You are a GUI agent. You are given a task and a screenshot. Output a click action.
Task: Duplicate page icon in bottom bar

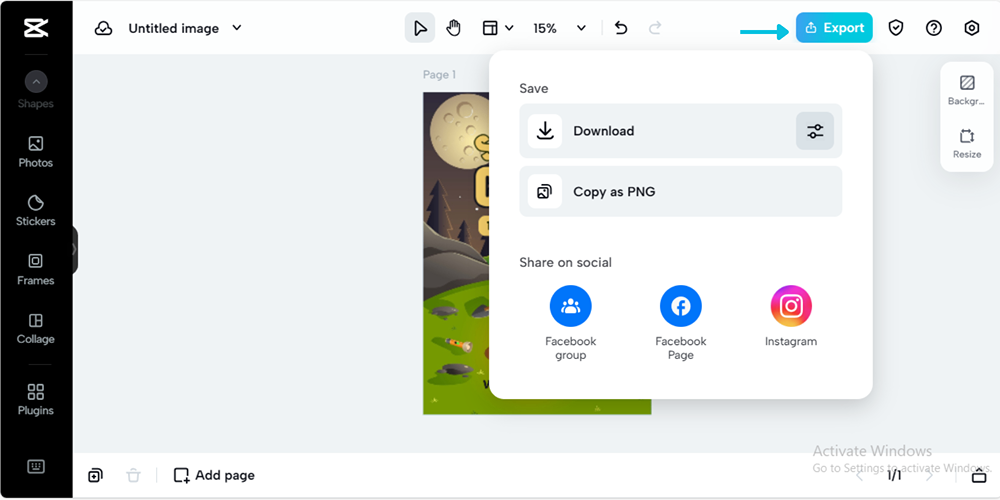[x=95, y=475]
